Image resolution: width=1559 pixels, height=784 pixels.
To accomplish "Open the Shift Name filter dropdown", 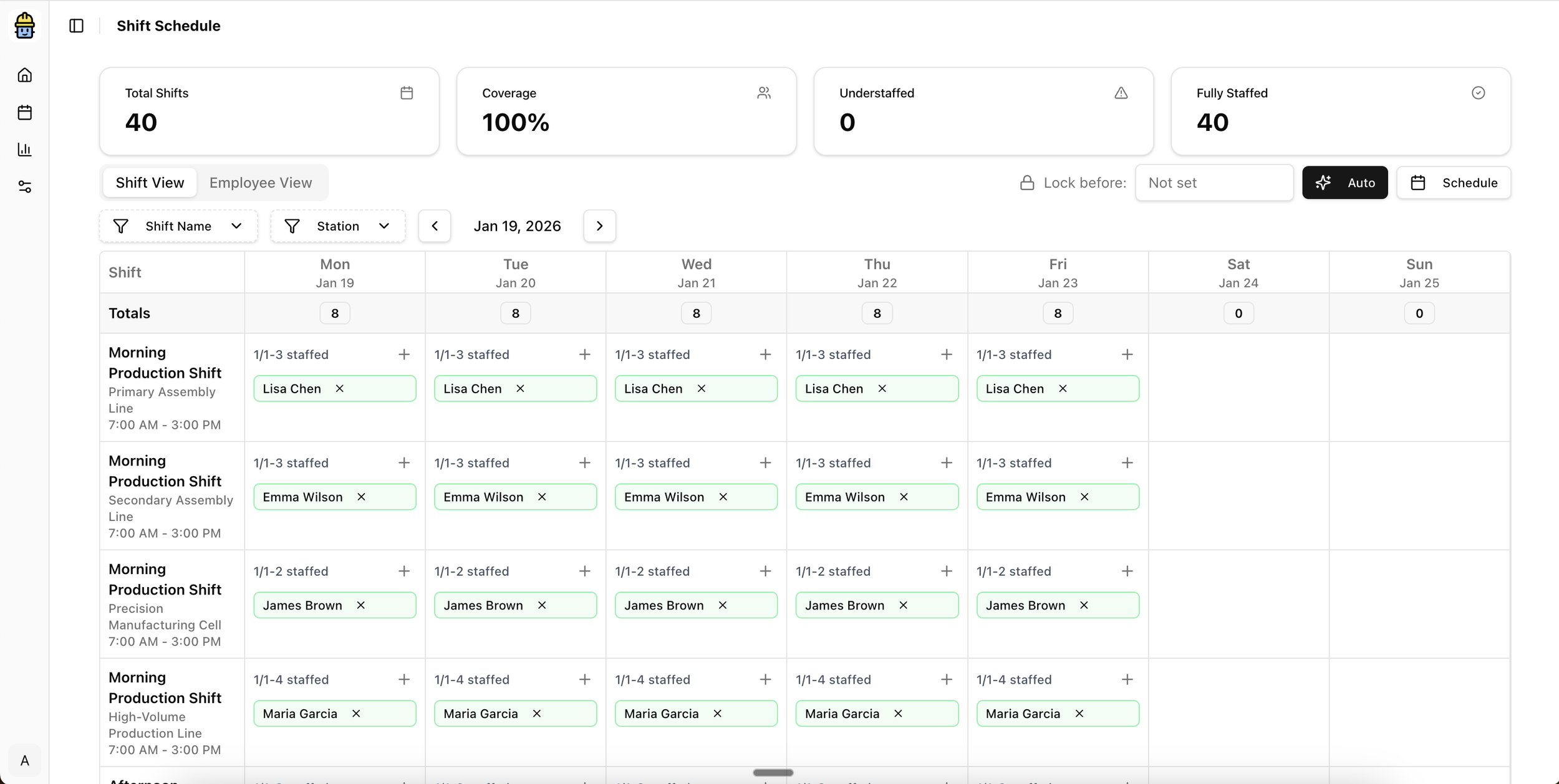I will coord(178,226).
